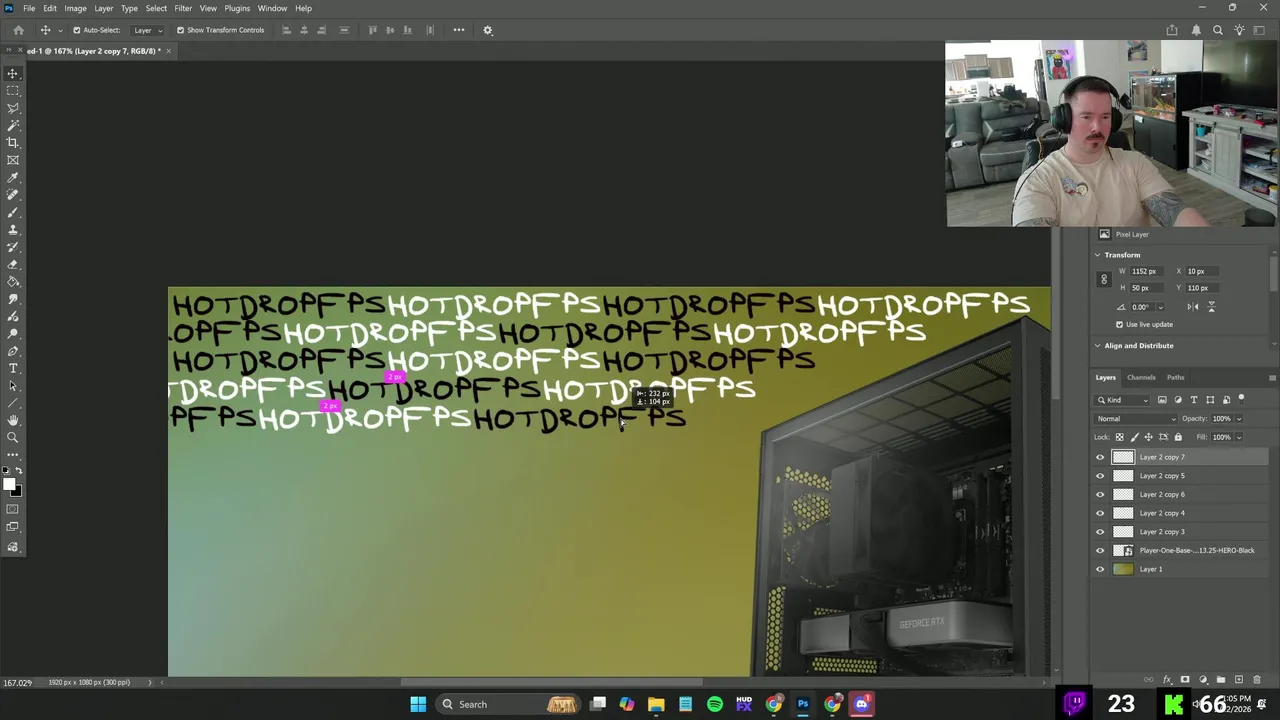1280x720 pixels.
Task: Click the Search icon at top right
Action: click(x=1218, y=30)
